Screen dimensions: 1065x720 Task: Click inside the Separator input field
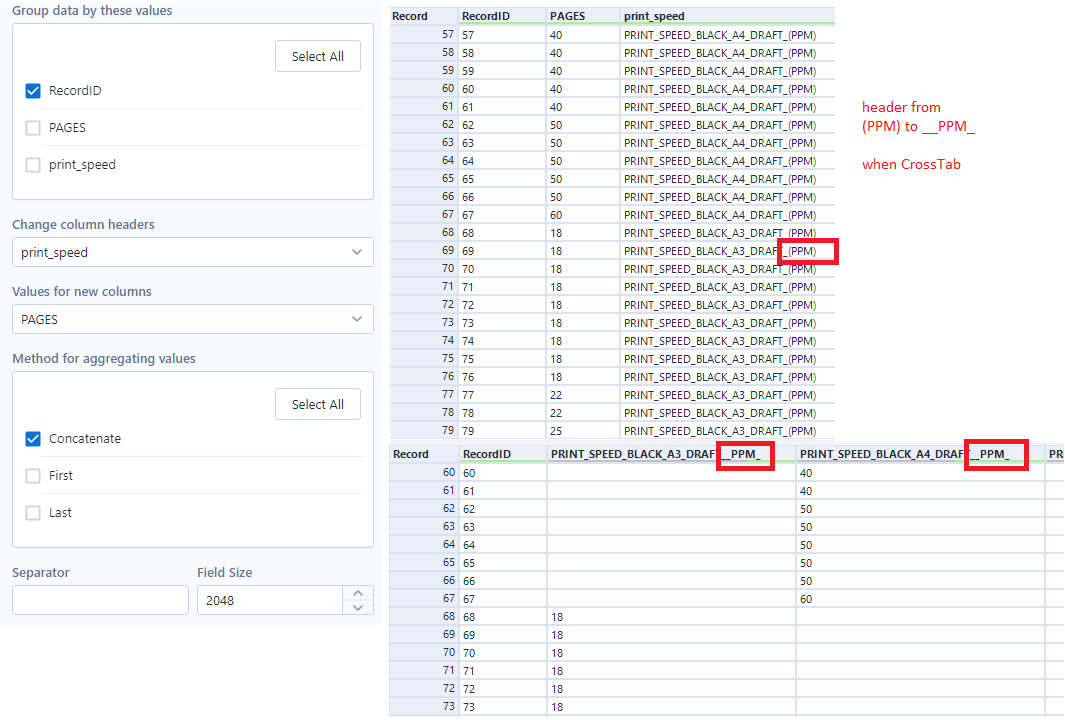[100, 599]
